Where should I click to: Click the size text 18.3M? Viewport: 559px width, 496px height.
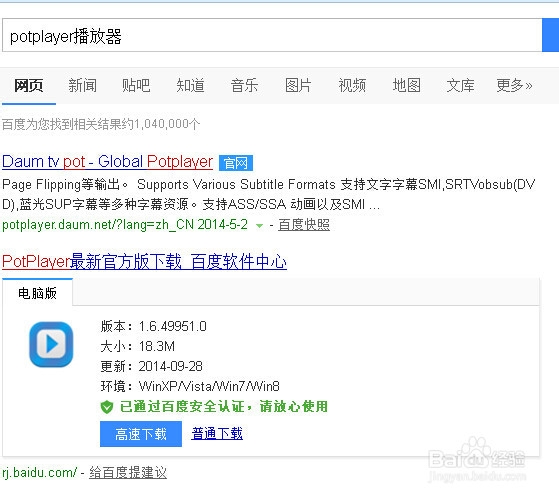click(157, 346)
